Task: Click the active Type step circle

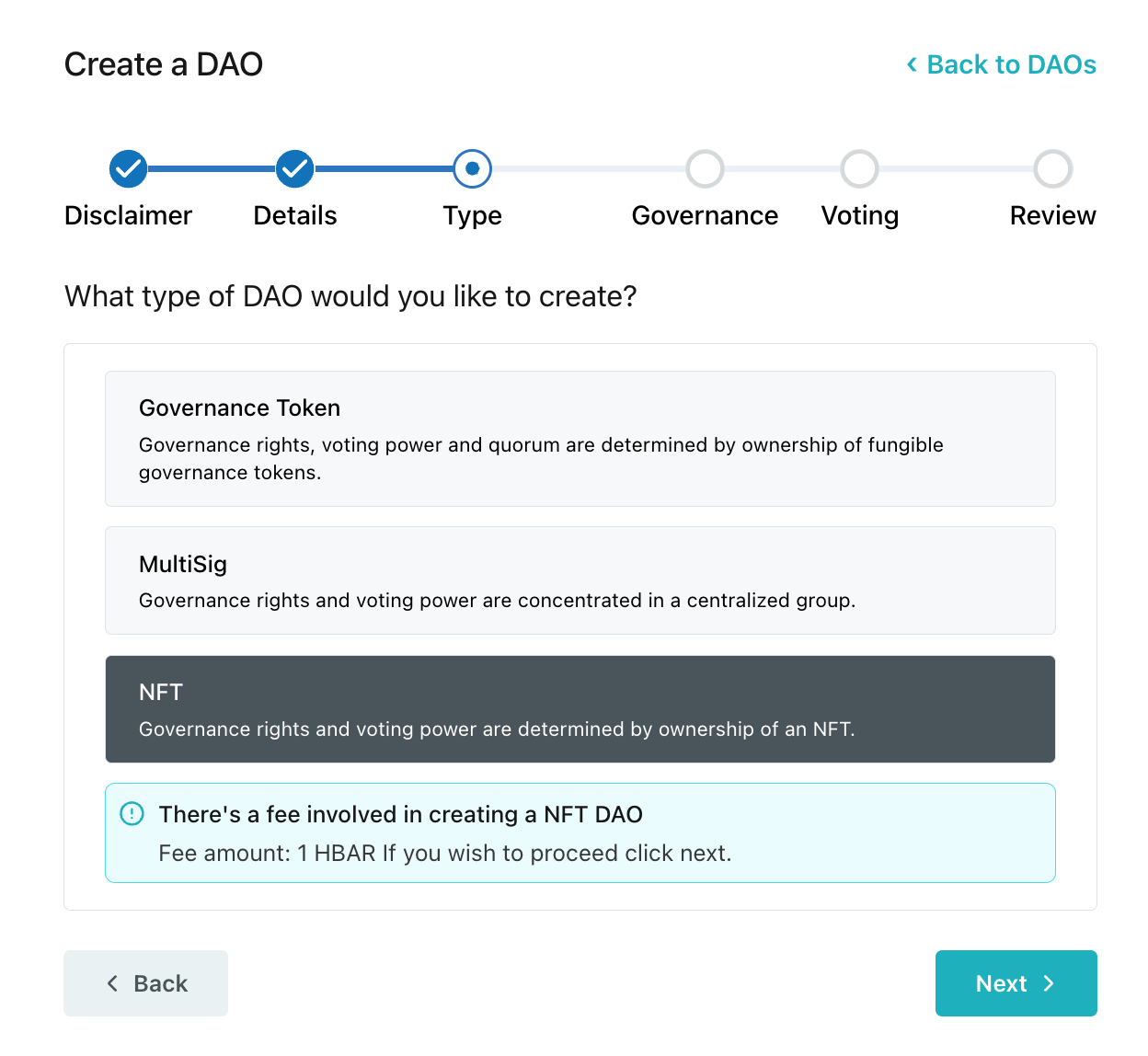Action: pos(472,168)
